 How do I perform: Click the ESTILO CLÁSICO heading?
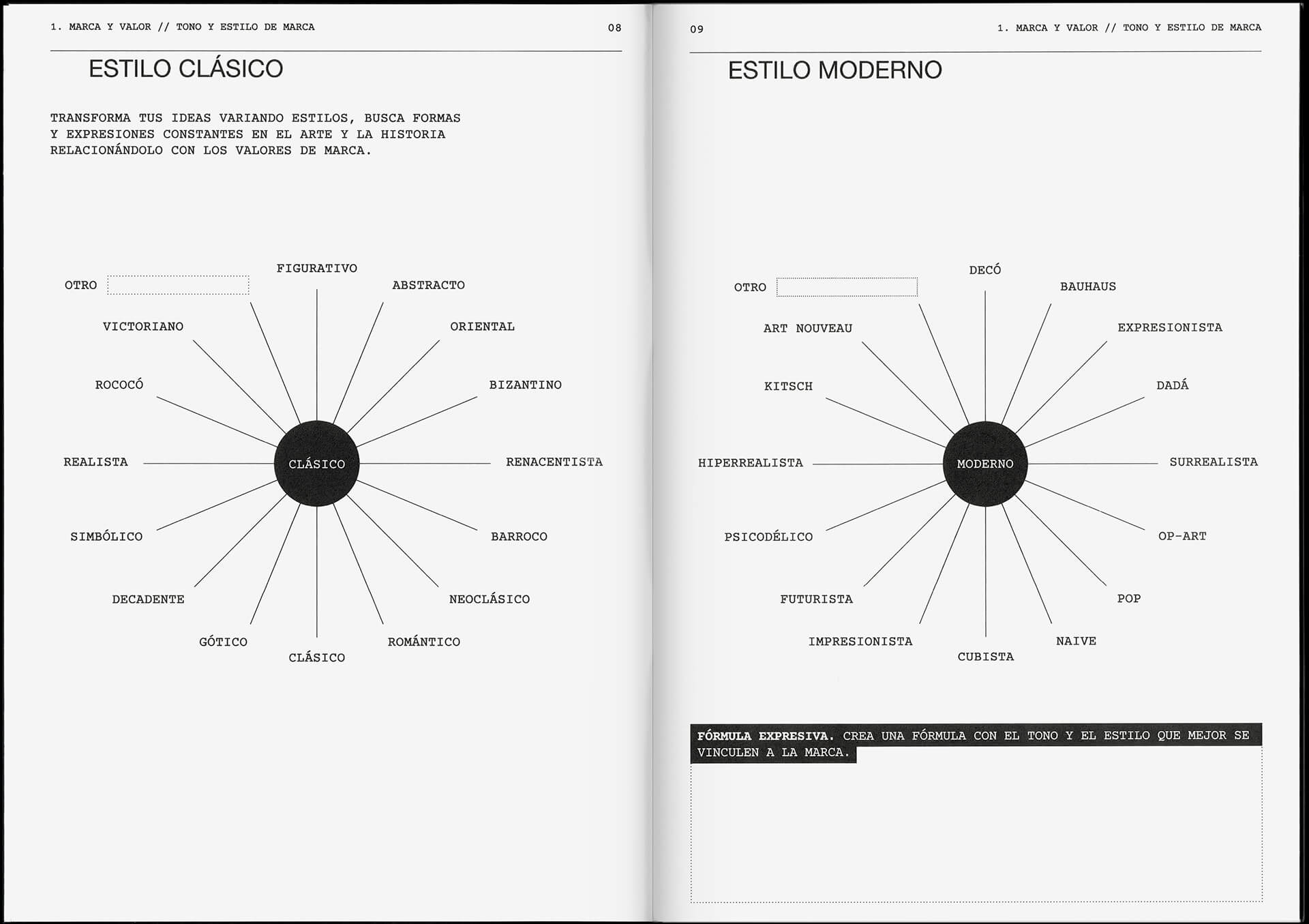[x=185, y=68]
